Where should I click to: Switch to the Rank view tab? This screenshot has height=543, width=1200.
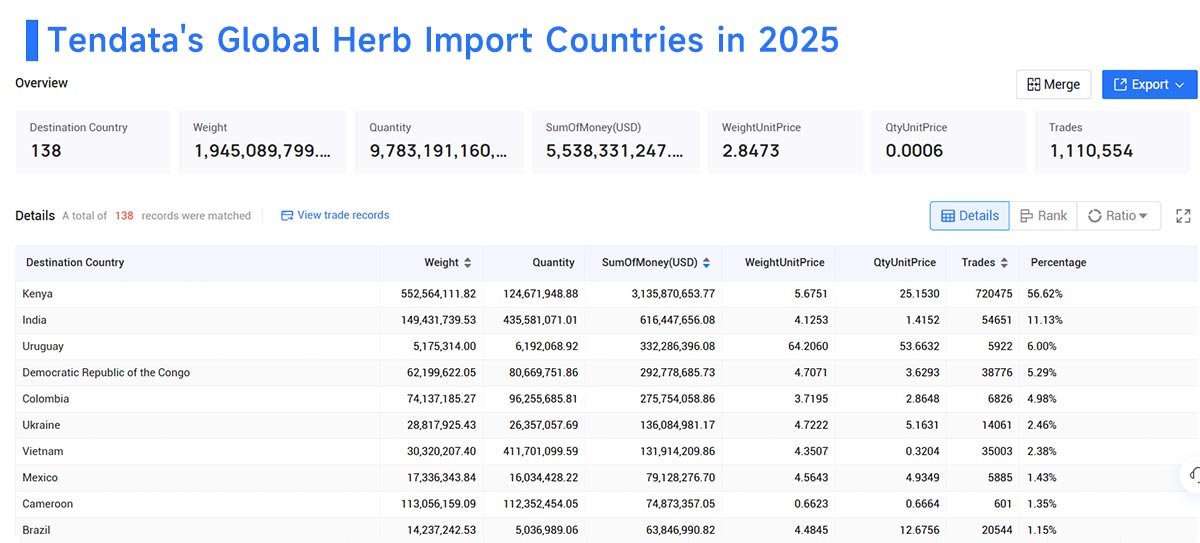[x=1043, y=215]
